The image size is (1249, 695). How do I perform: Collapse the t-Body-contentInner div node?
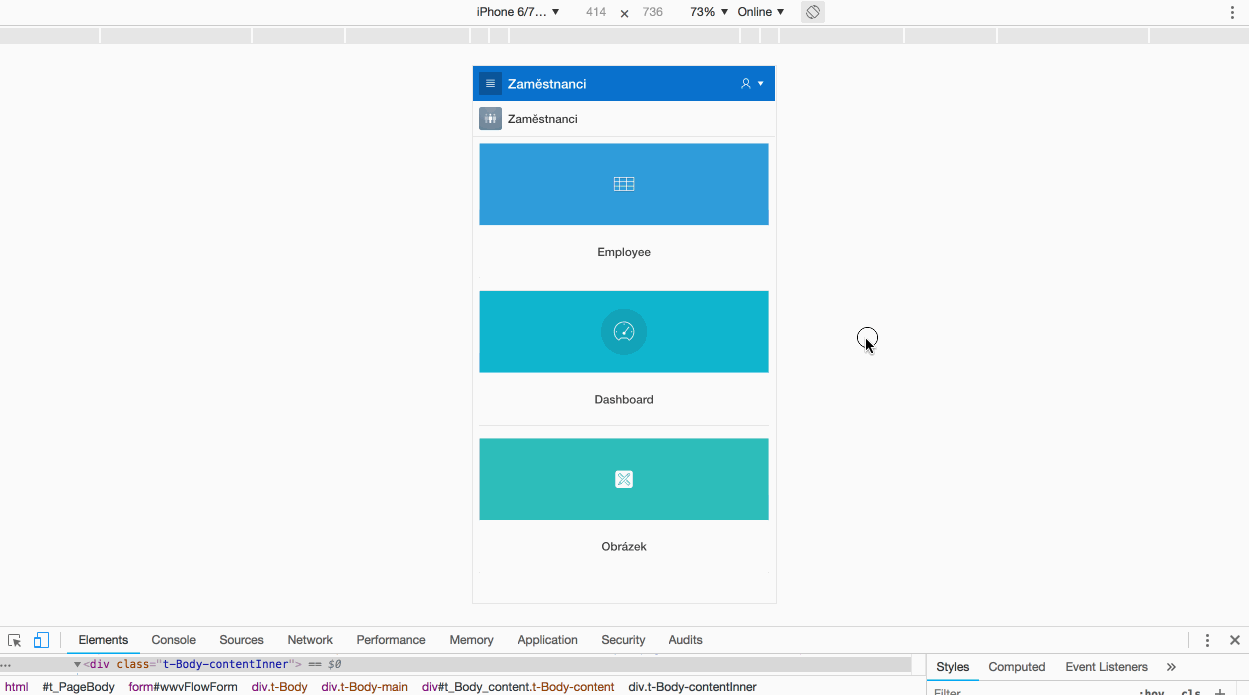pos(77,664)
